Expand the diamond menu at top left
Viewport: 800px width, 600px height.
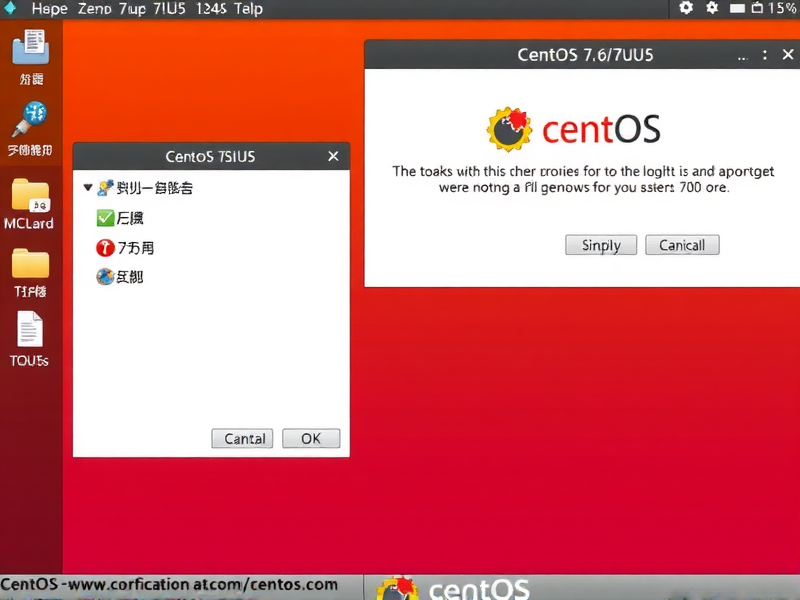[9, 9]
